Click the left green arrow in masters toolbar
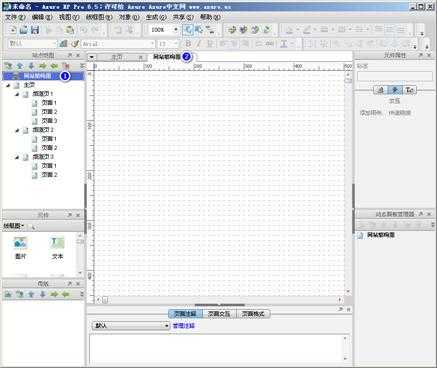 [x=66, y=294]
